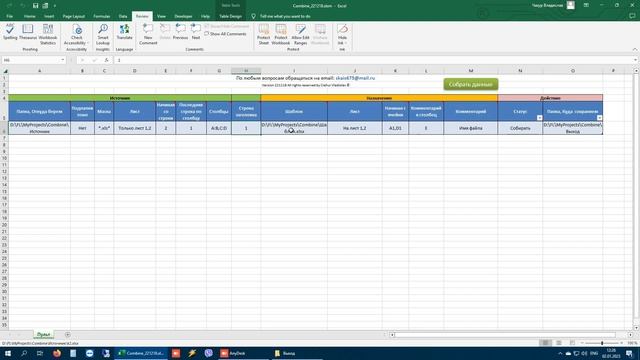Switch to Combine Excel taskbar item
640x360 pixels.
coord(141,353)
